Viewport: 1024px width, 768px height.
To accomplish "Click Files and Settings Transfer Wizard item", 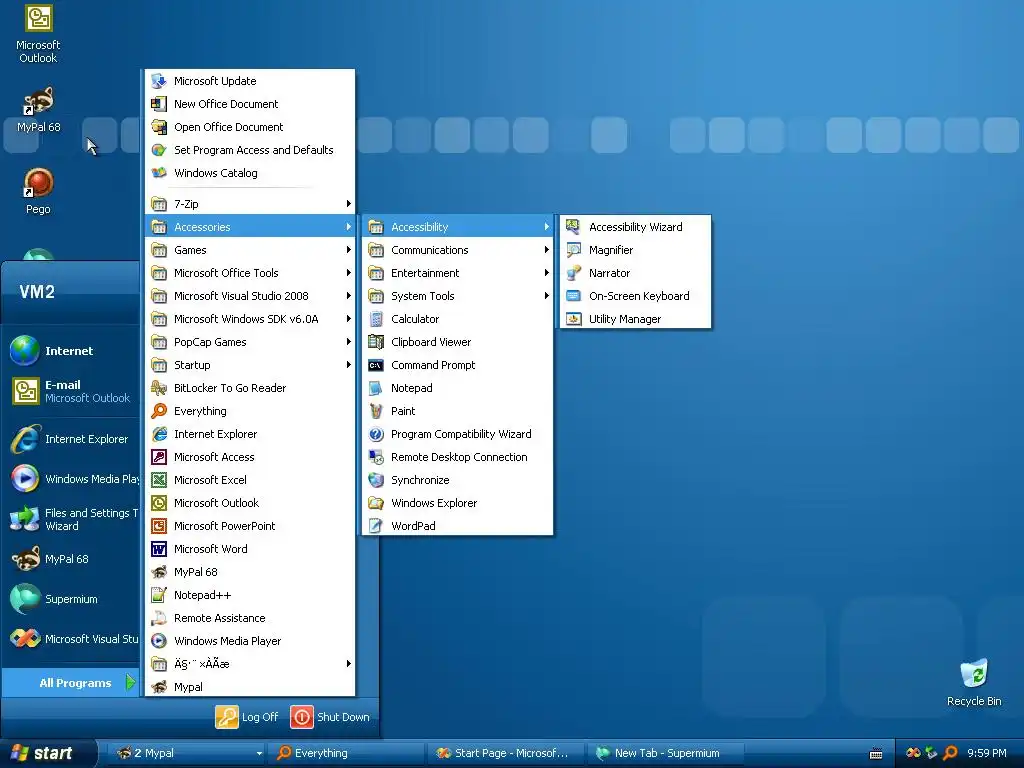I will 71,519.
